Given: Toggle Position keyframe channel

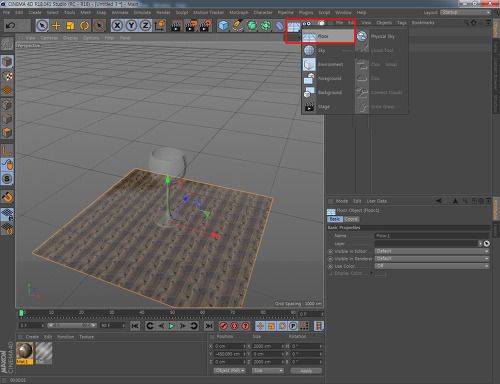Looking at the screenshot, I should [x=260, y=326].
